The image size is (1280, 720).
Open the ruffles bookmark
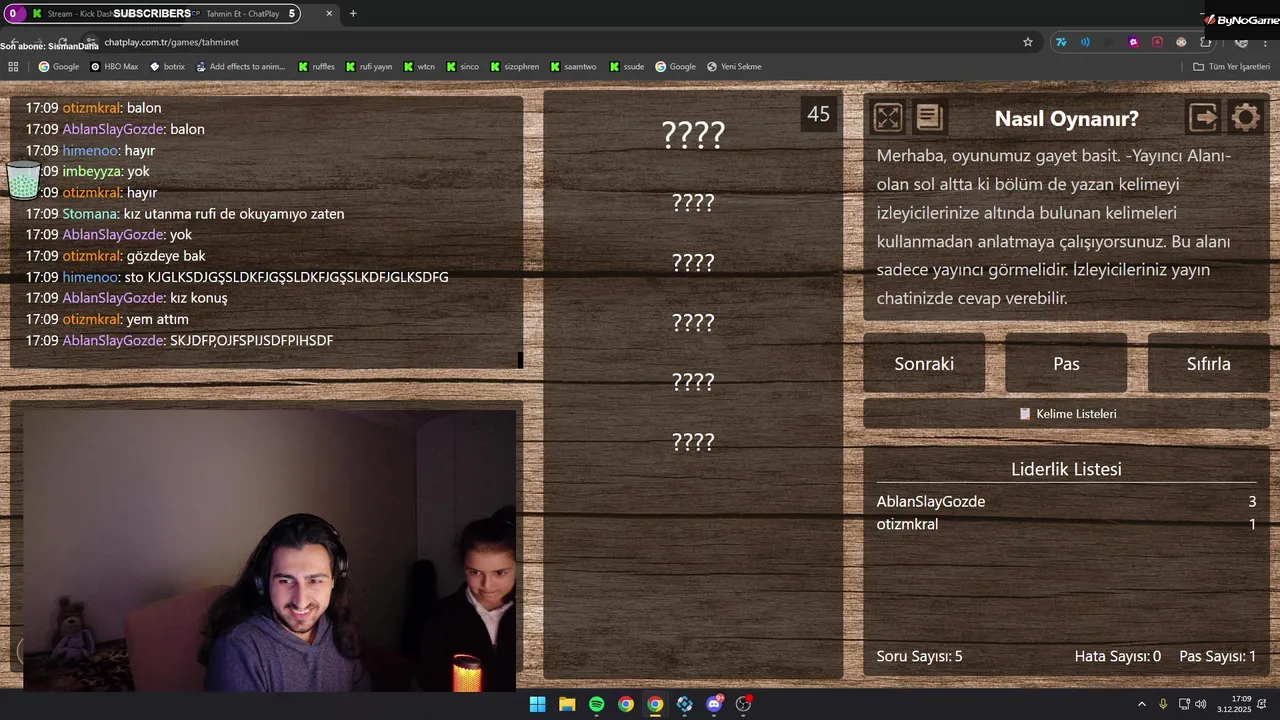point(316,67)
